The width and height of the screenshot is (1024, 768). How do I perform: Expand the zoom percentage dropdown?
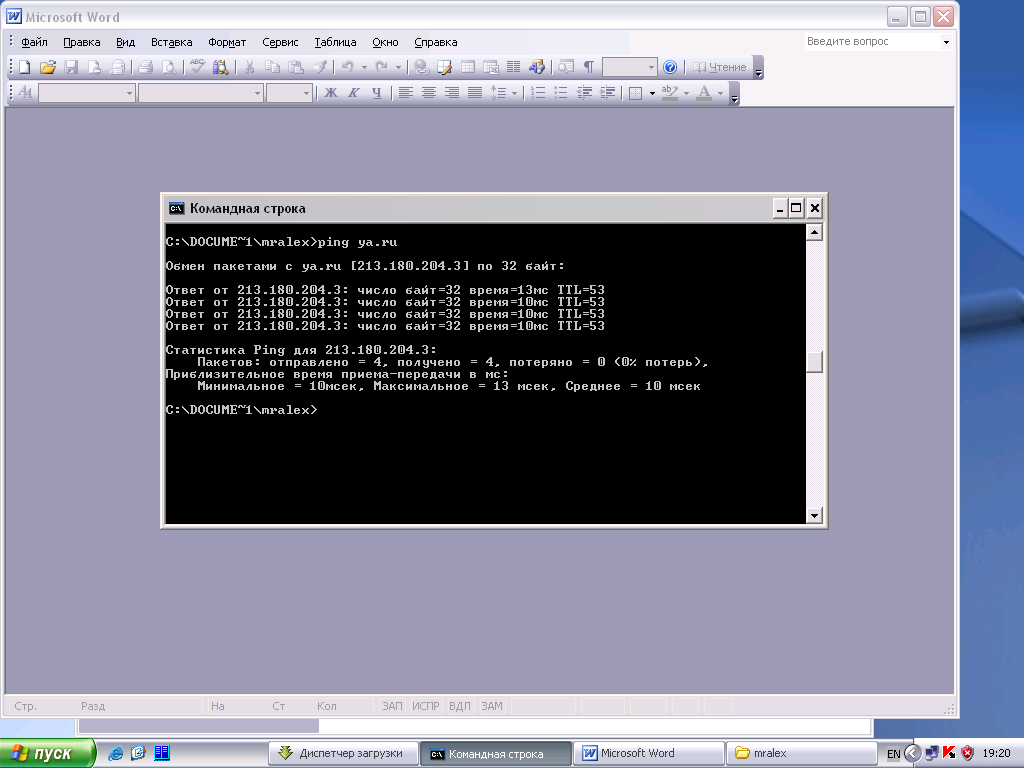[651, 67]
